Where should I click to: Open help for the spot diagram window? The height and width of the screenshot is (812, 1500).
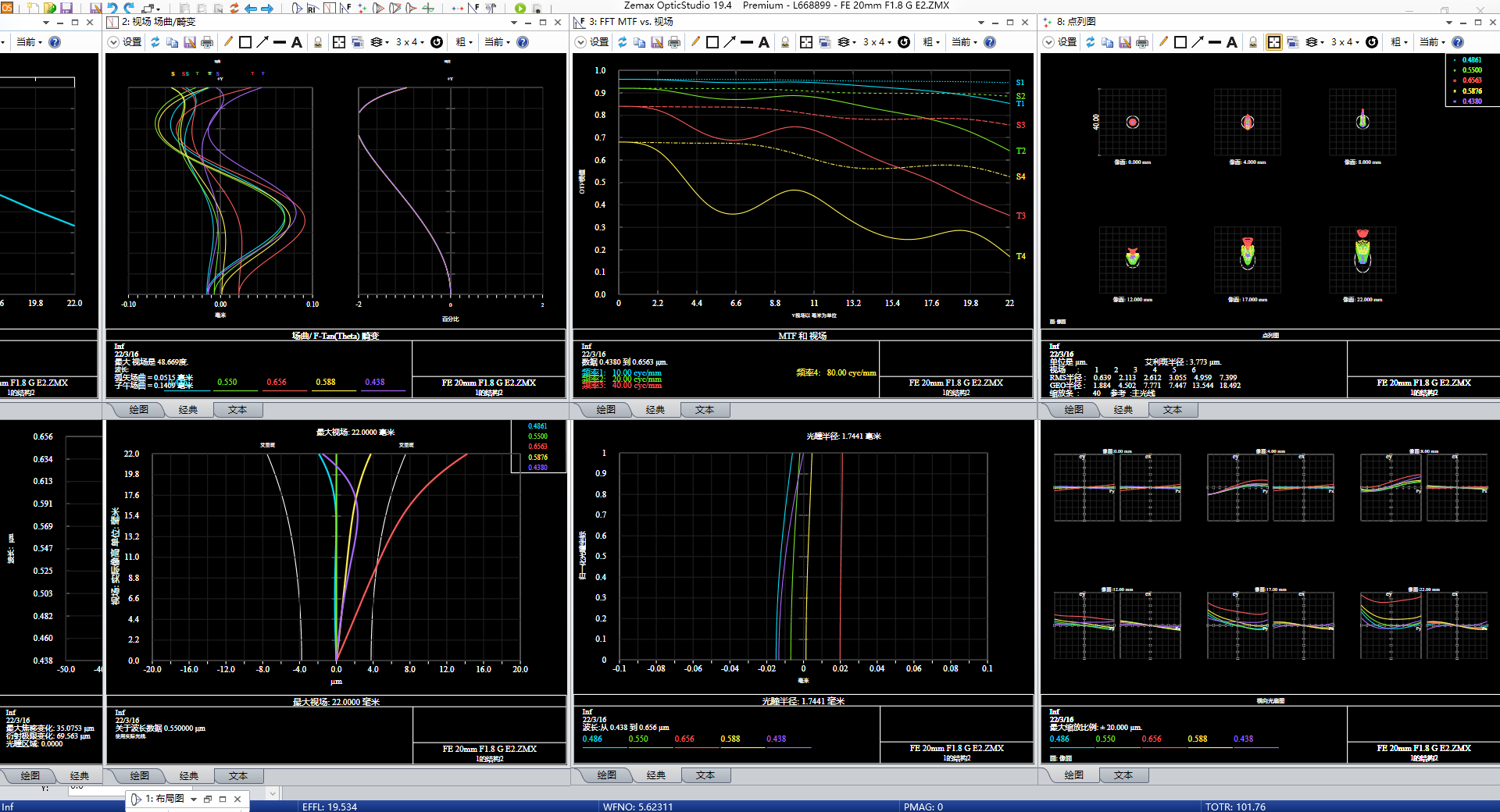point(1457,42)
